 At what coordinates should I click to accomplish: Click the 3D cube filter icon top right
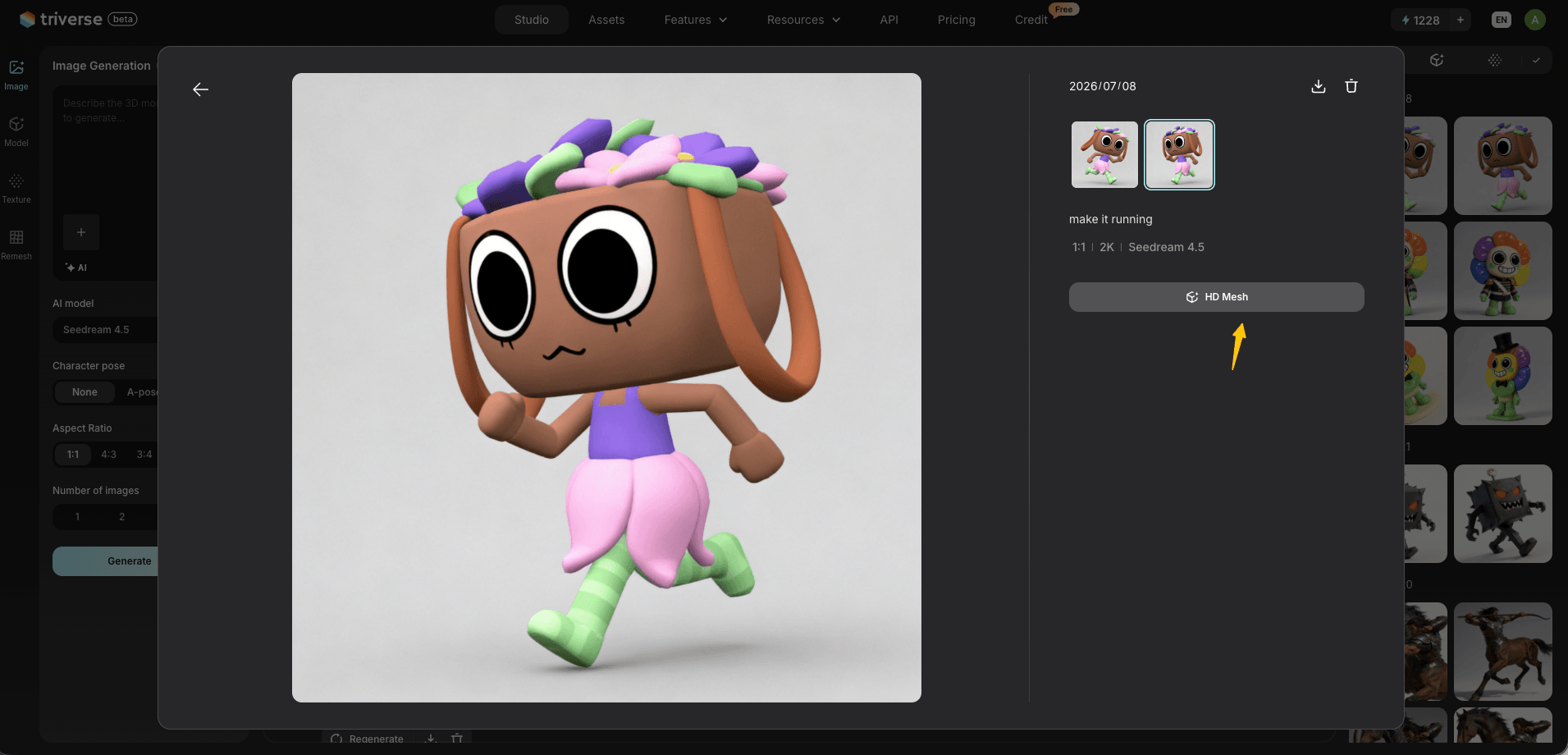pos(1437,60)
